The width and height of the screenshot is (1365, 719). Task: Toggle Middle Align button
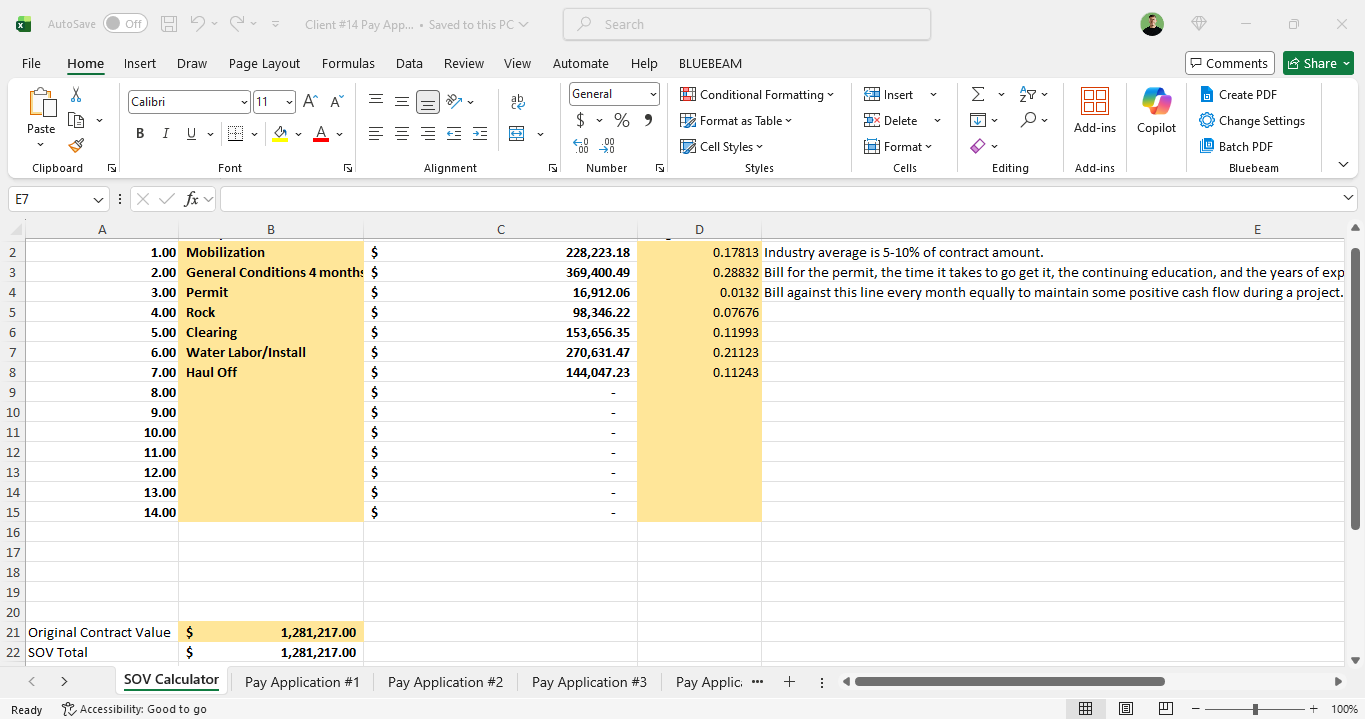pyautogui.click(x=401, y=102)
